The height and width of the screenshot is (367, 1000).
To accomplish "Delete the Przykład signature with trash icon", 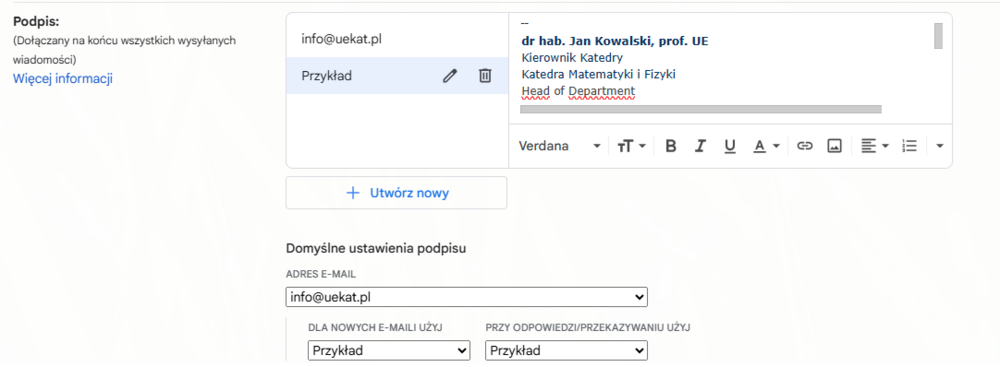I will pyautogui.click(x=485, y=76).
